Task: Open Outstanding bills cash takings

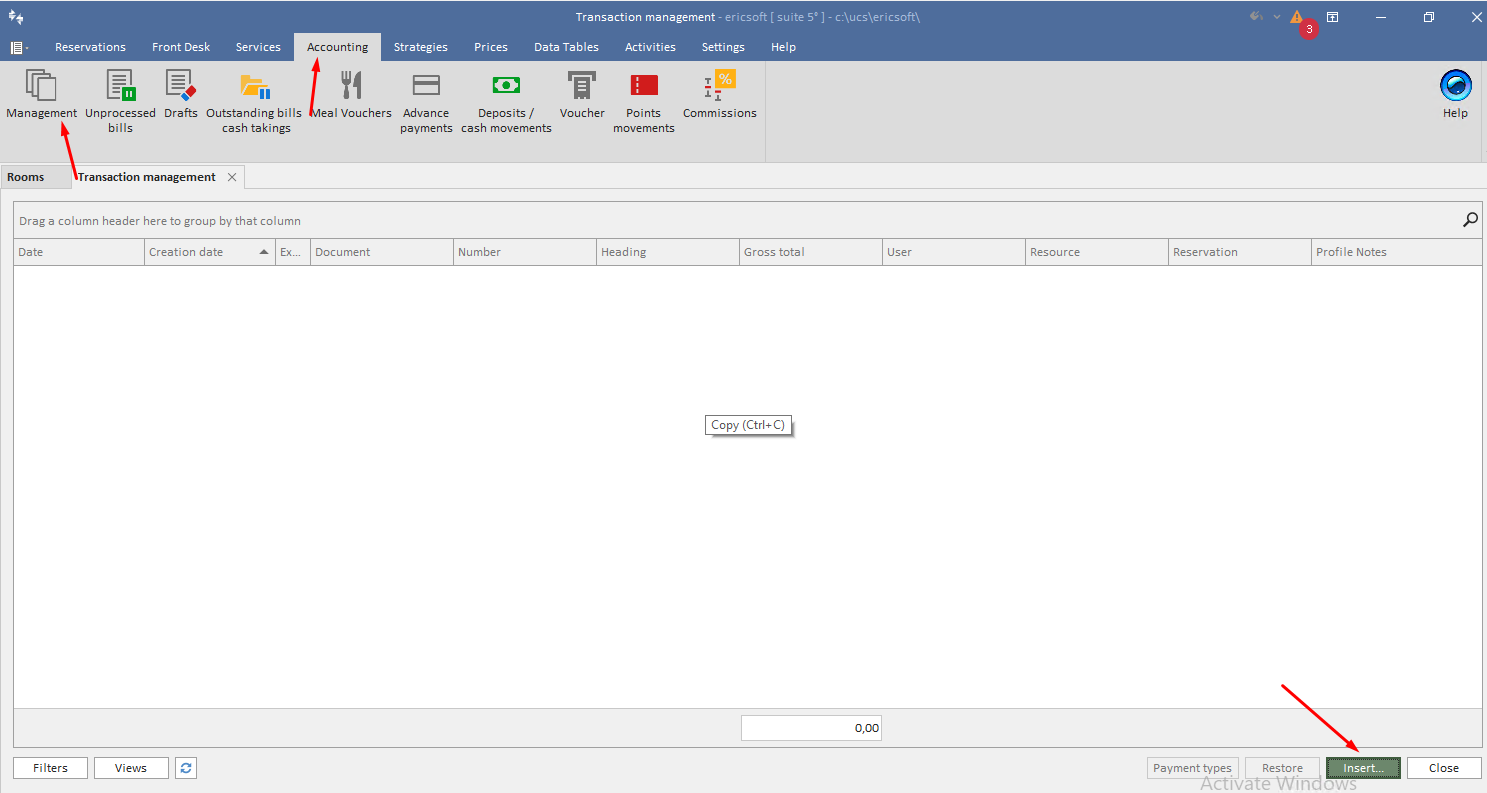Action: point(254,102)
